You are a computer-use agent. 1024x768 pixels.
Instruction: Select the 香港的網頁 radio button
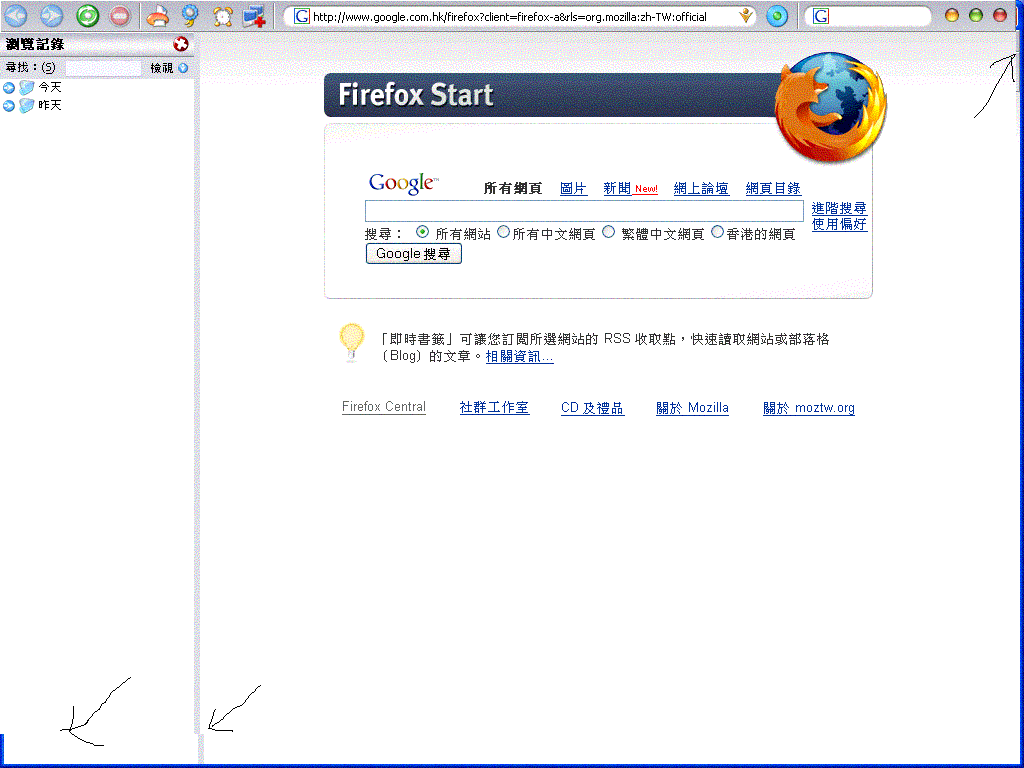[717, 232]
